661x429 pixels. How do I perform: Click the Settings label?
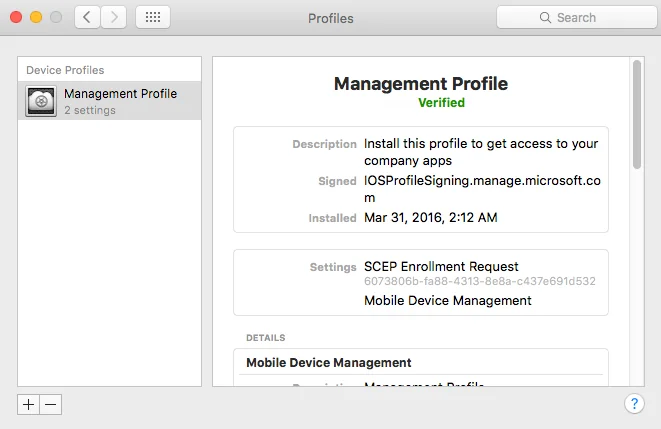[333, 267]
